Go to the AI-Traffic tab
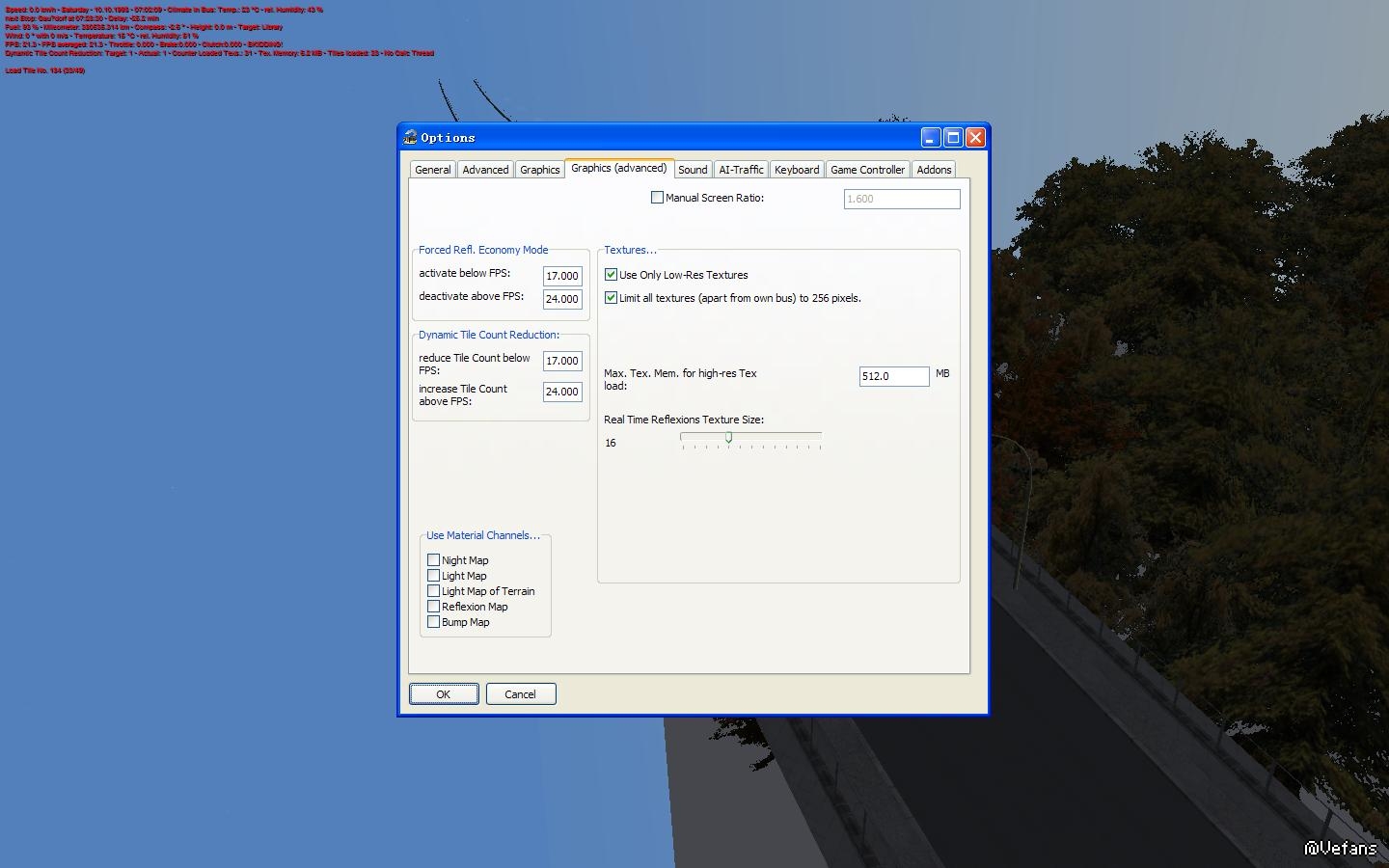Screen dimensions: 1389x868 [x=741, y=170]
